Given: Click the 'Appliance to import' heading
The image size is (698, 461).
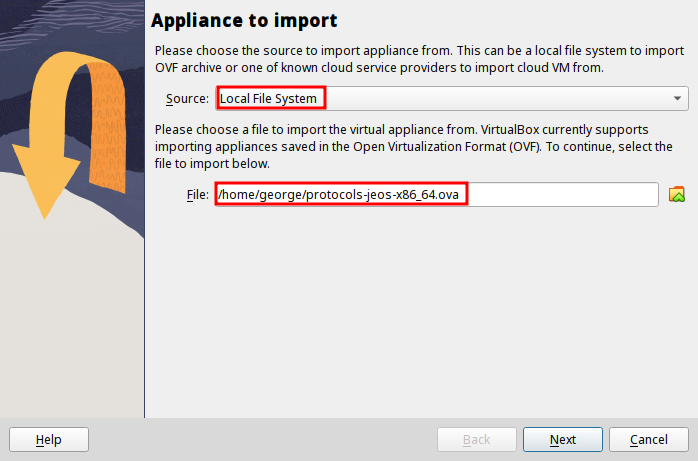Looking at the screenshot, I should point(244,20).
